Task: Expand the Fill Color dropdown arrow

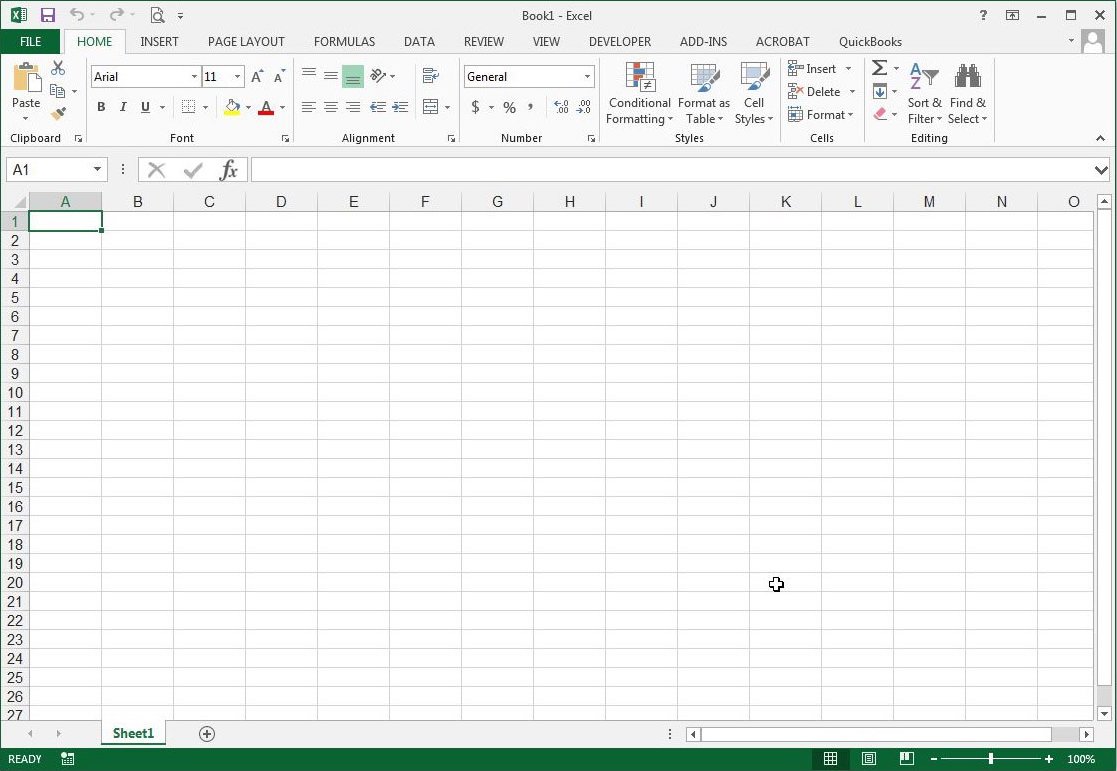Action: tap(247, 107)
